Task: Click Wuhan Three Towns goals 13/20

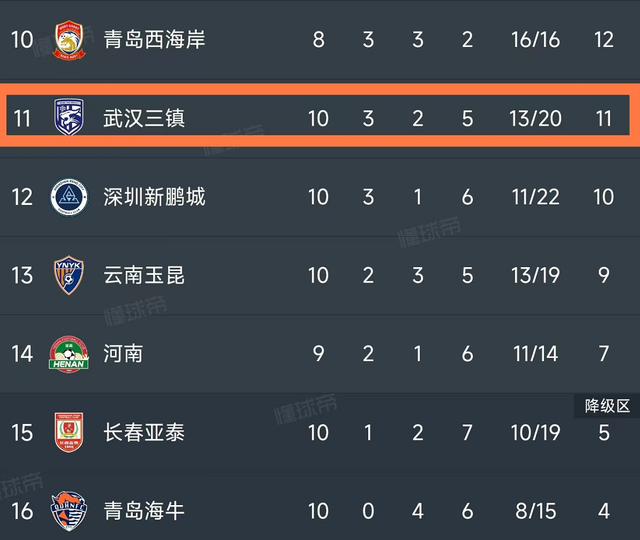Action: coord(535,118)
